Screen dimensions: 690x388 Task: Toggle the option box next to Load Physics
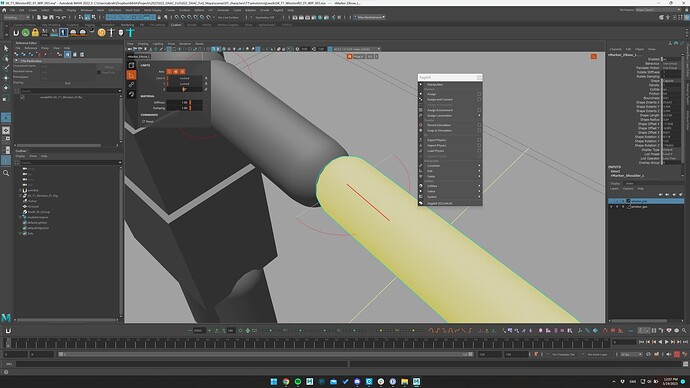tap(479, 150)
